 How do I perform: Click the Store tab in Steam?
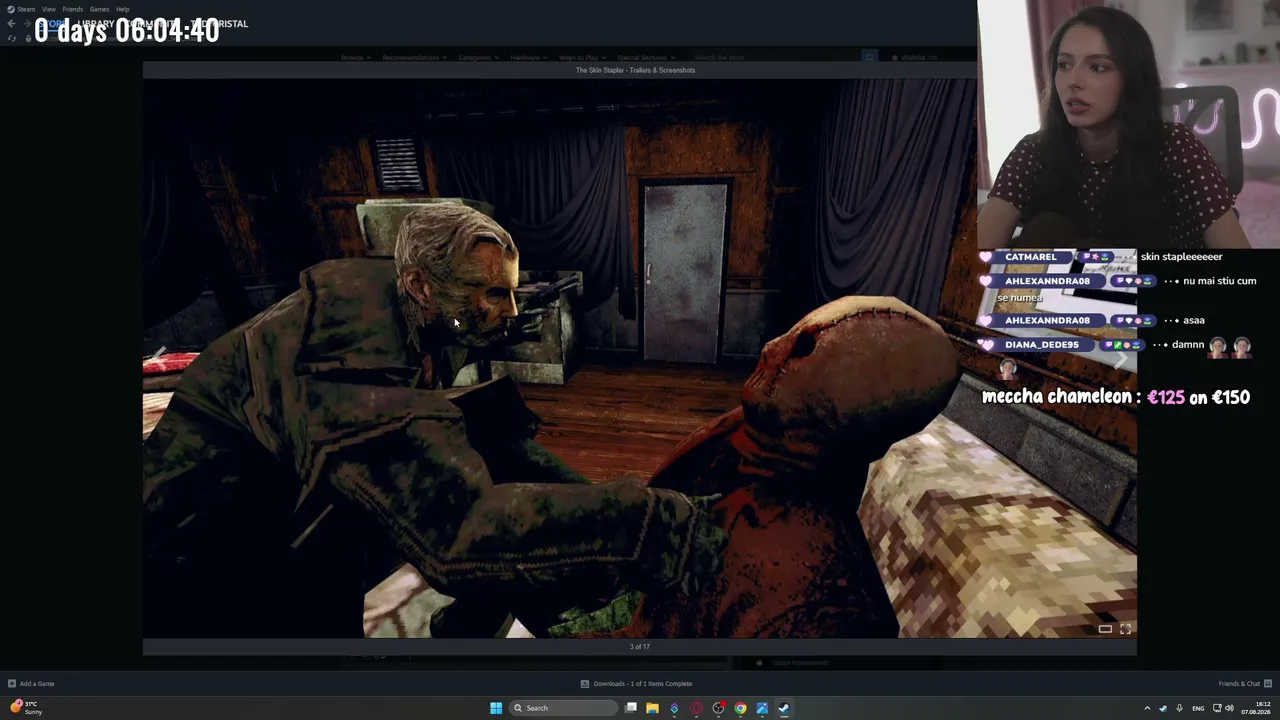pos(50,24)
